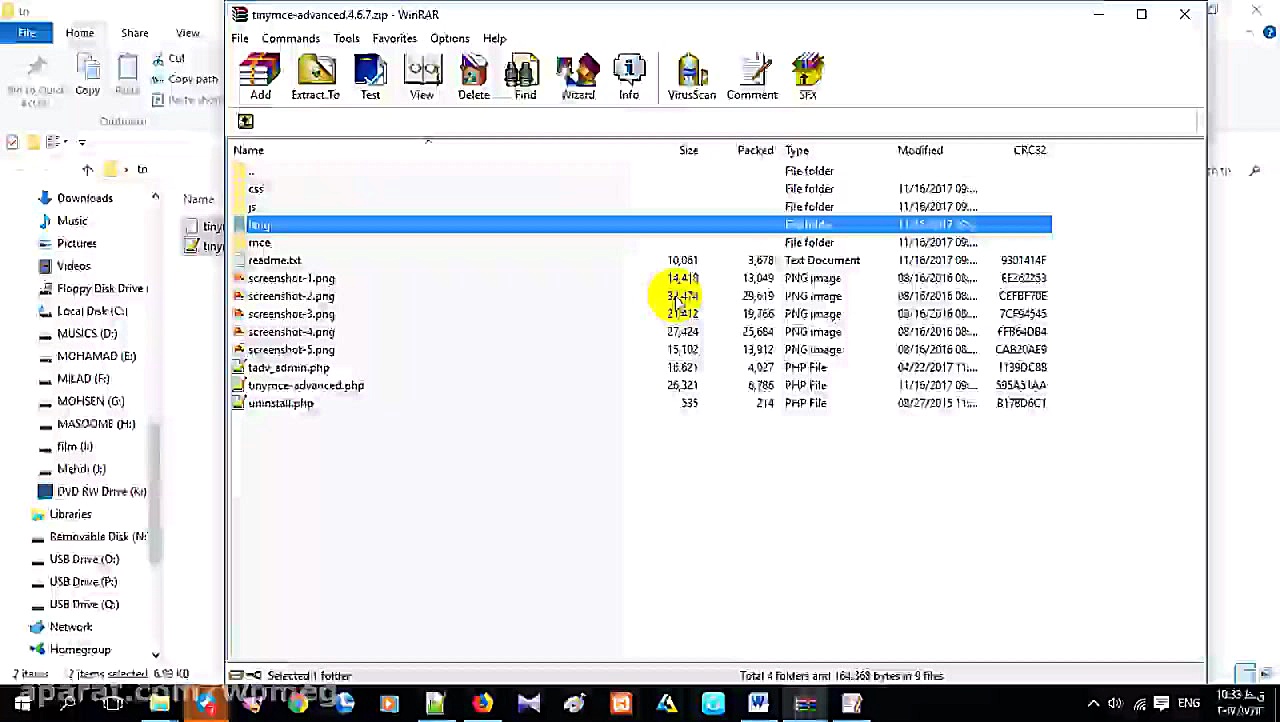Open the Commands menu
1280x722 pixels.
click(291, 38)
